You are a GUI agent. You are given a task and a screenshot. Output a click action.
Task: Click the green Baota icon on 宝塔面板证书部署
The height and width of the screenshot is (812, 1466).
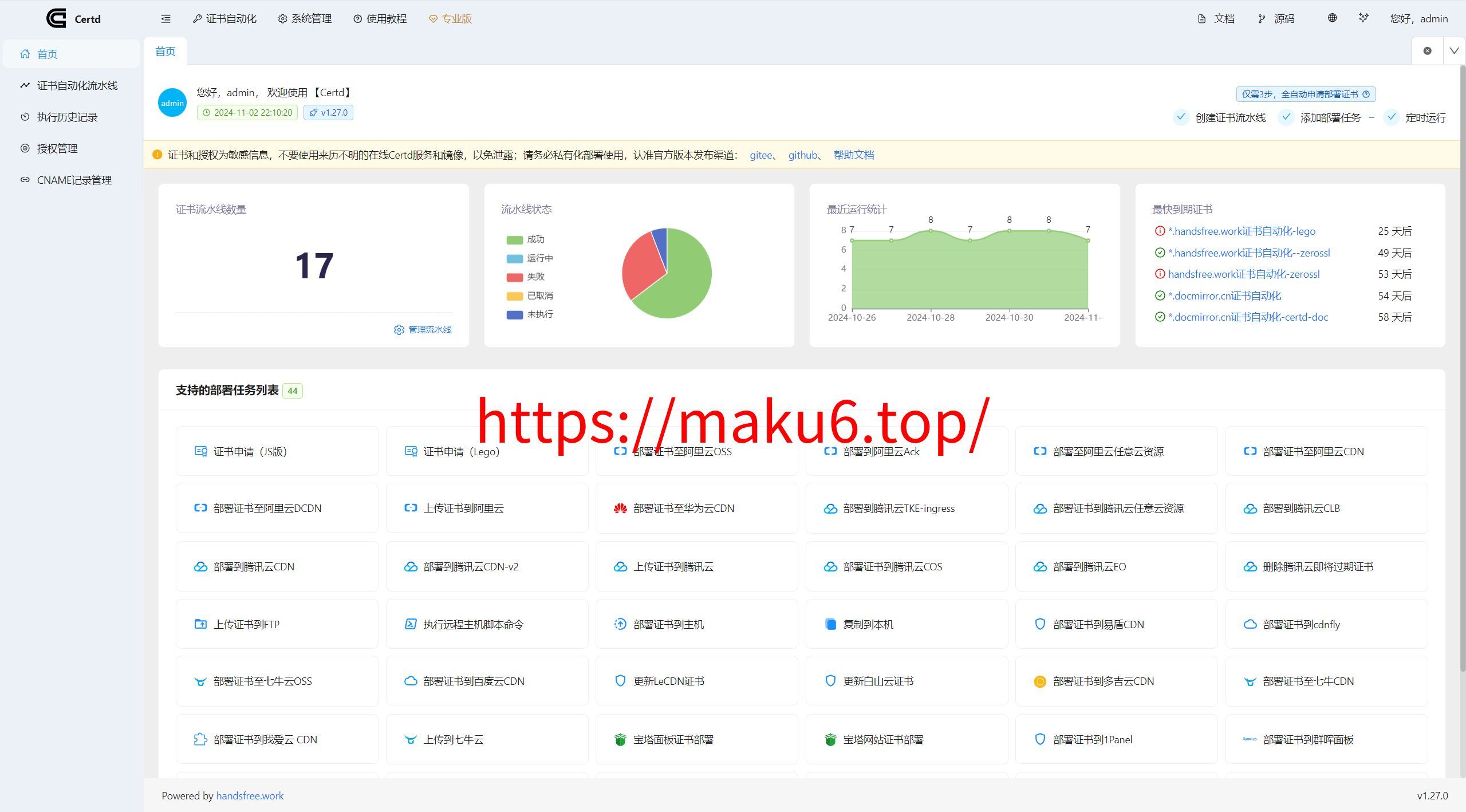pos(620,740)
